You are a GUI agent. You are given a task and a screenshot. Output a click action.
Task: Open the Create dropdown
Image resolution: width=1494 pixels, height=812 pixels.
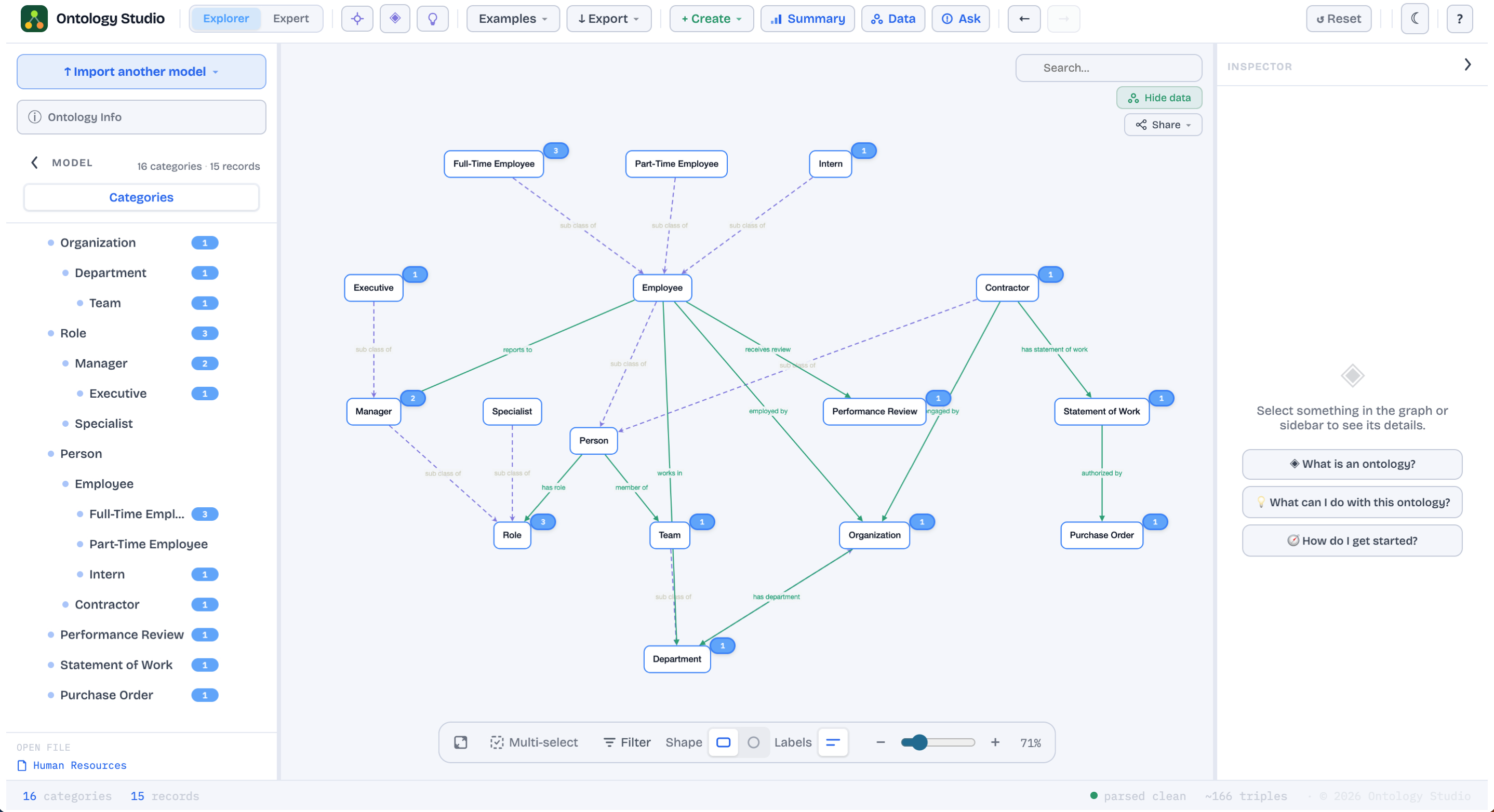click(711, 19)
